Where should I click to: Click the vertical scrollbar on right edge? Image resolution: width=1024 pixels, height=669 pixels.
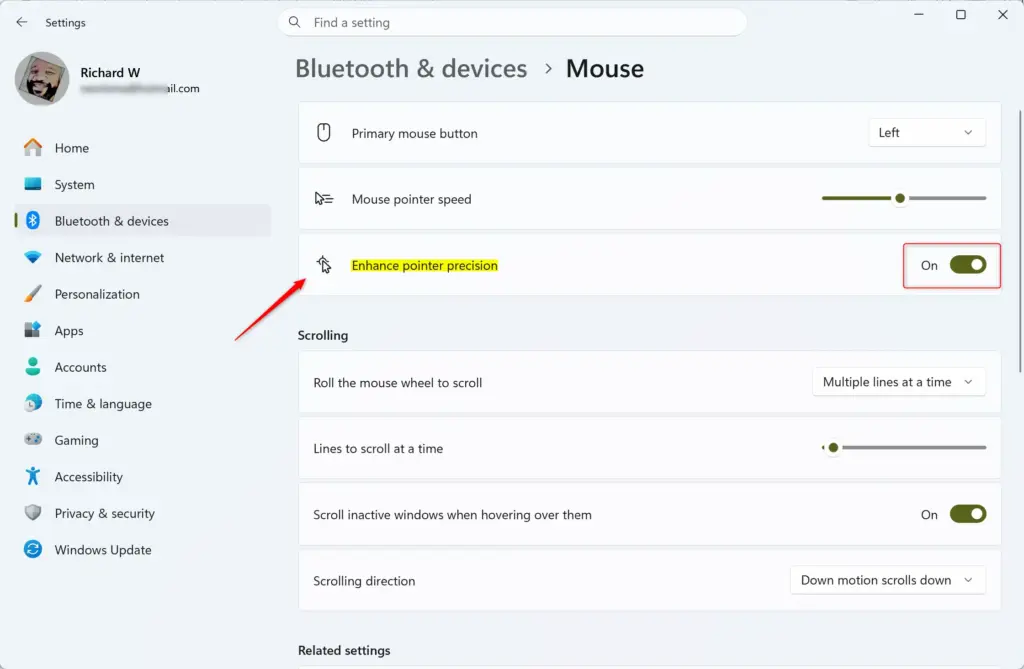click(1019, 242)
